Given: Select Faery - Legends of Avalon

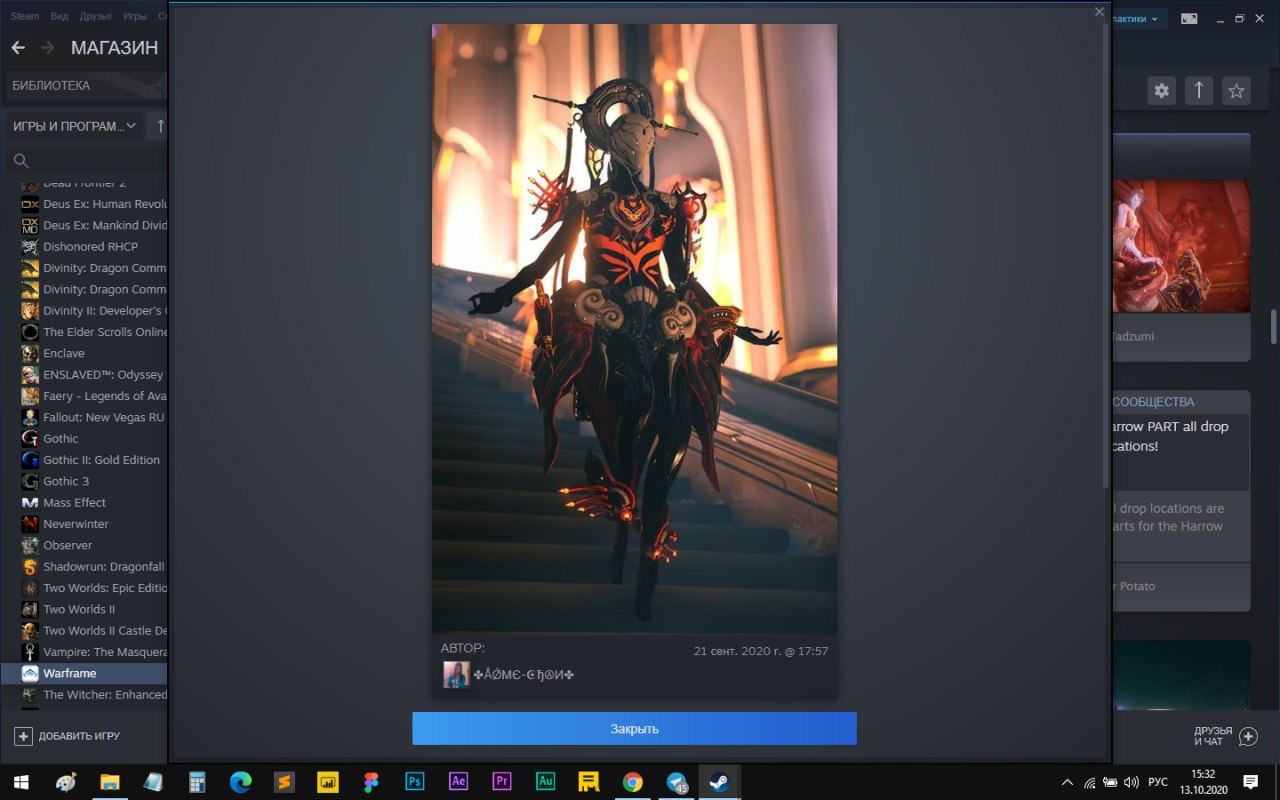Looking at the screenshot, I should click(93, 396).
